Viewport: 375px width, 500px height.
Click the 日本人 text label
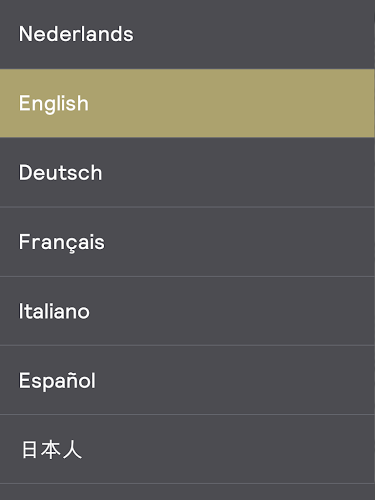52,449
